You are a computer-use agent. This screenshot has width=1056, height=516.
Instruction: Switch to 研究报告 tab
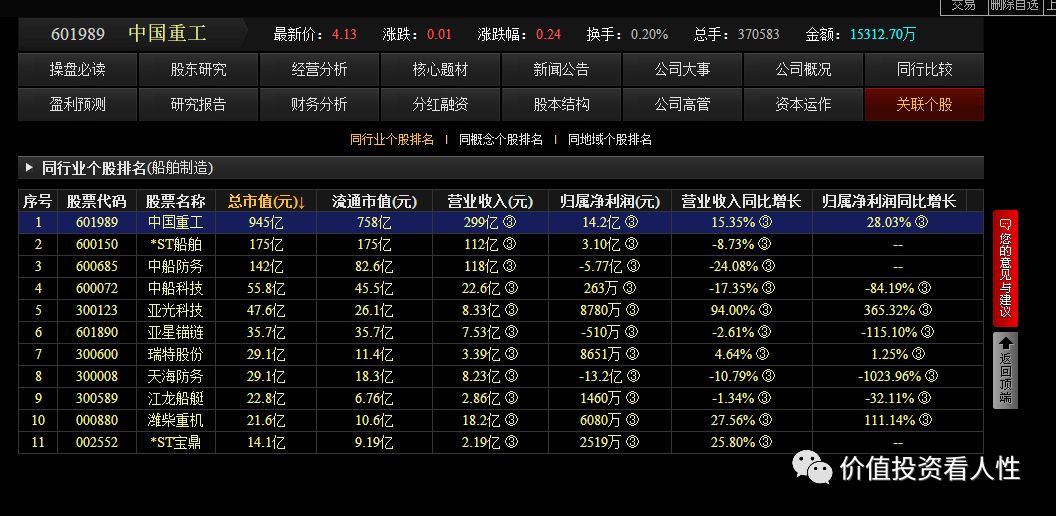tap(198, 104)
